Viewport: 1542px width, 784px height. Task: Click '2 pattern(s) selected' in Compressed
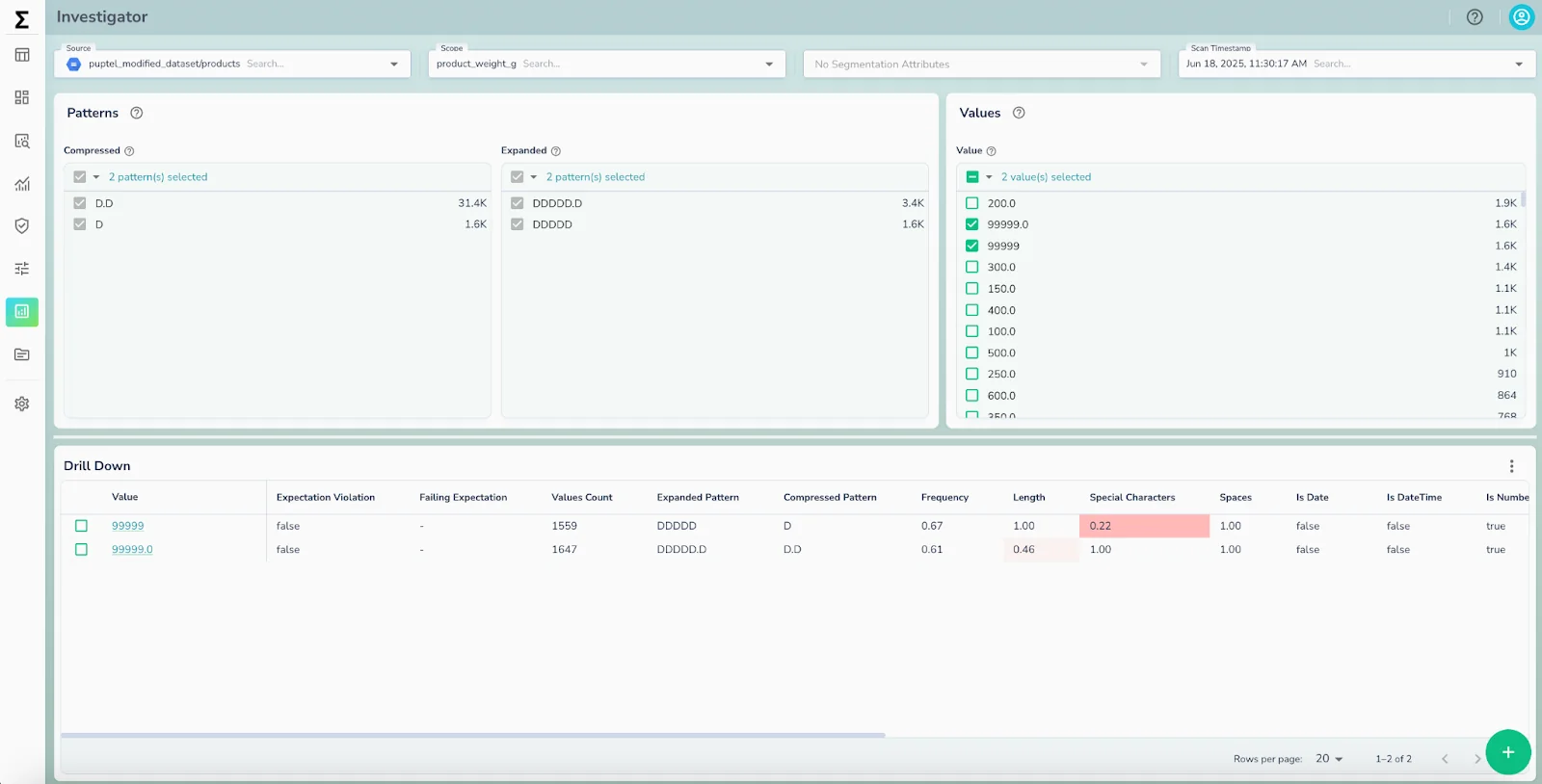tap(158, 177)
